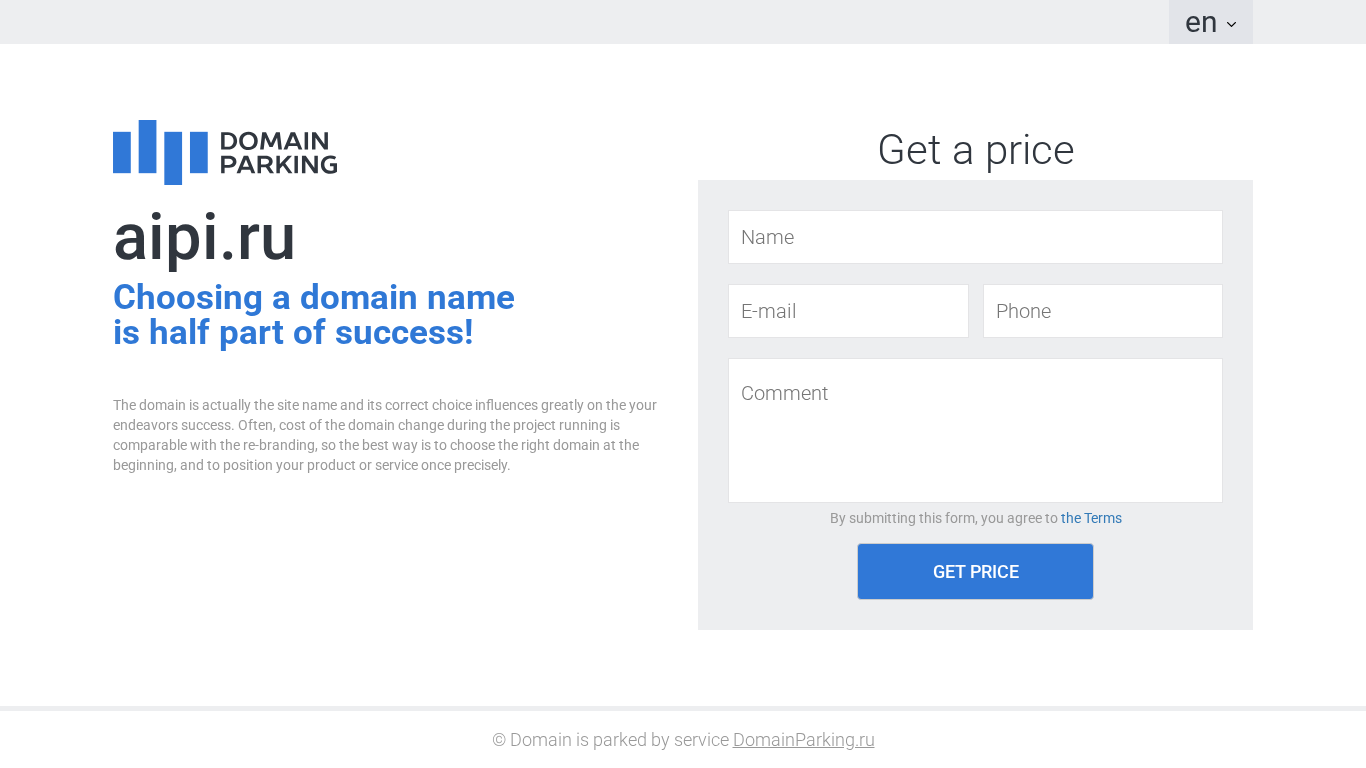1366x768 pixels.
Task: Focus the Name input field
Action: pos(975,237)
